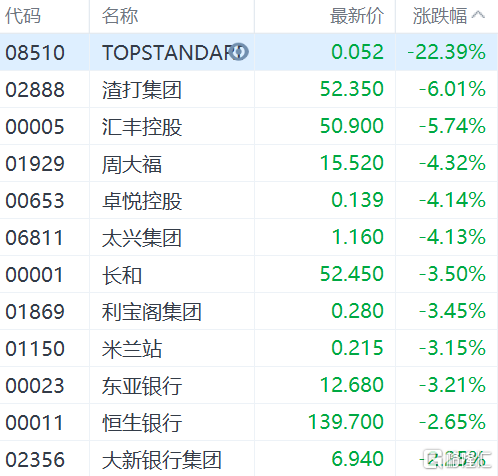Sort by 代码 column header
Screen dimensions: 498x476
tap(23, 16)
